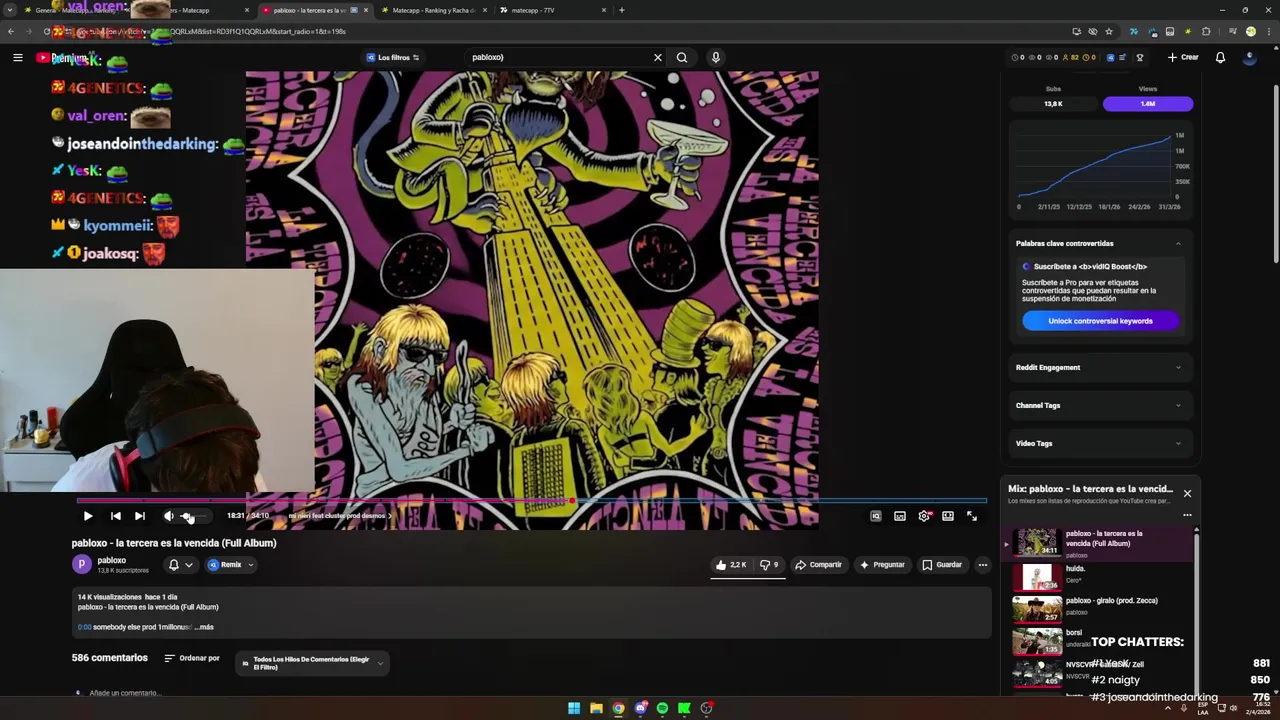Start voice search with microphone
This screenshot has width=1280, height=720.
(715, 57)
